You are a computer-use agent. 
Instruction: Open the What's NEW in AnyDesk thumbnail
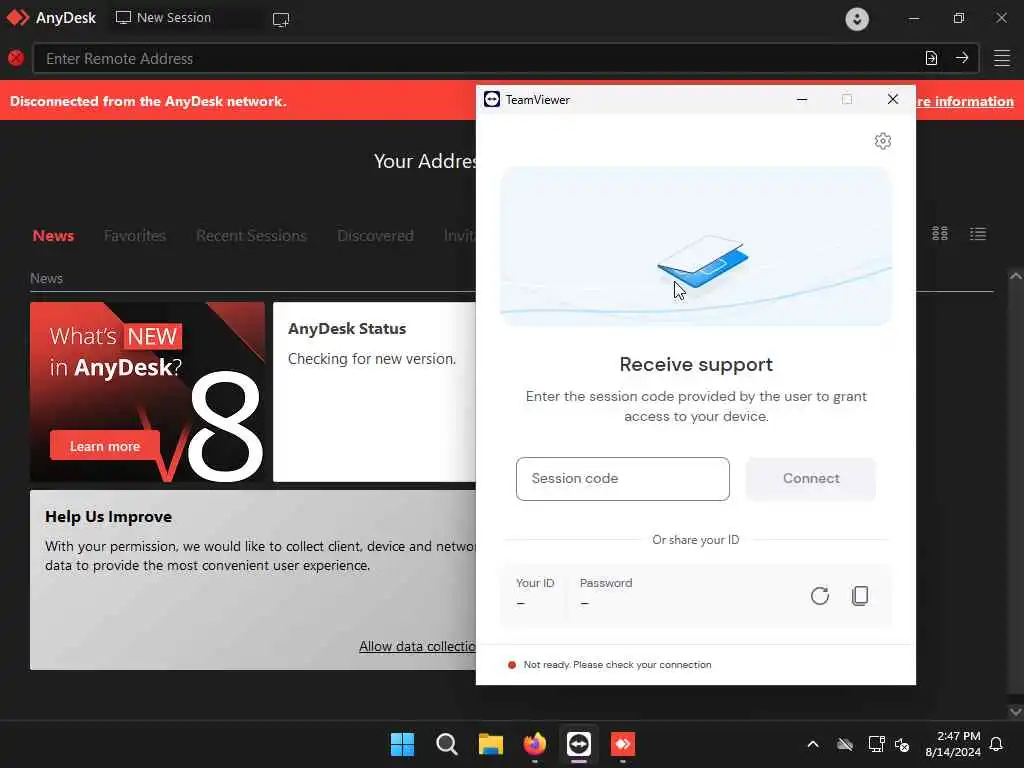pyautogui.click(x=148, y=392)
